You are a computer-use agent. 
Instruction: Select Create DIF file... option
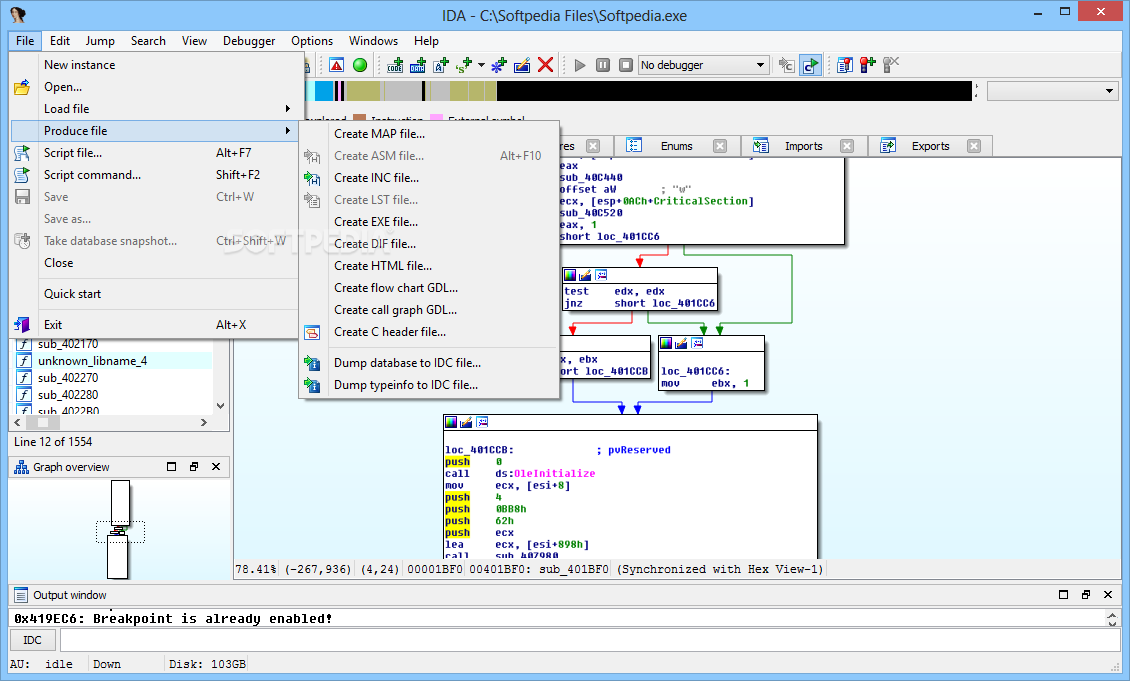click(430, 244)
